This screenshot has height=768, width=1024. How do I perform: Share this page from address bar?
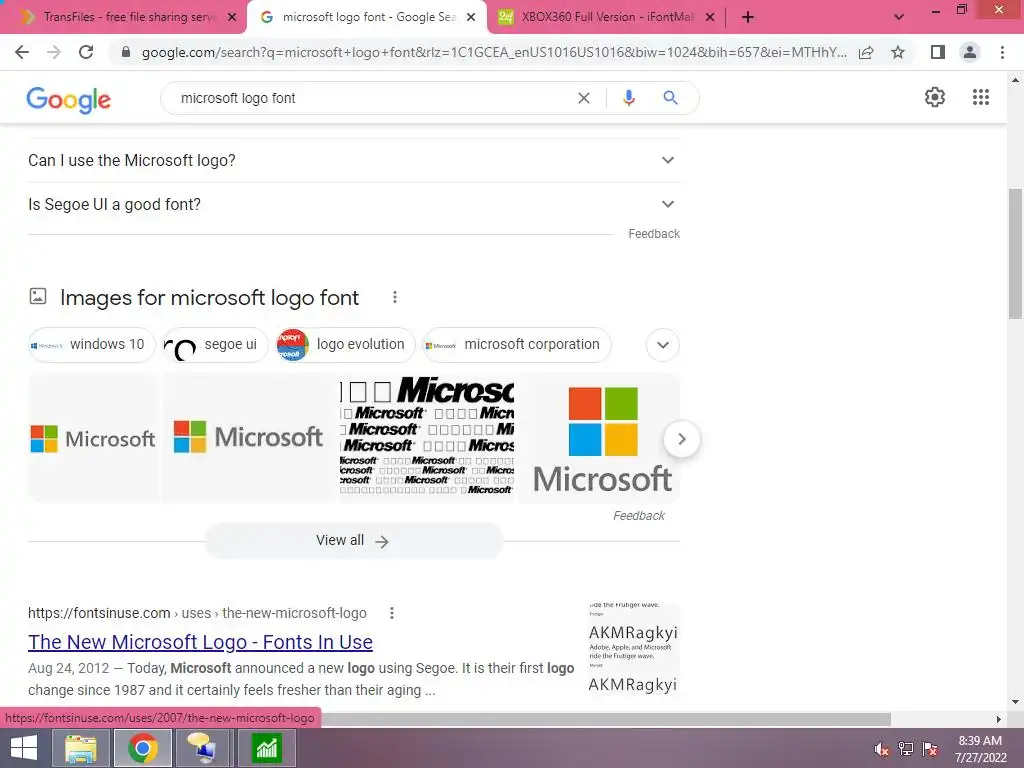(866, 52)
